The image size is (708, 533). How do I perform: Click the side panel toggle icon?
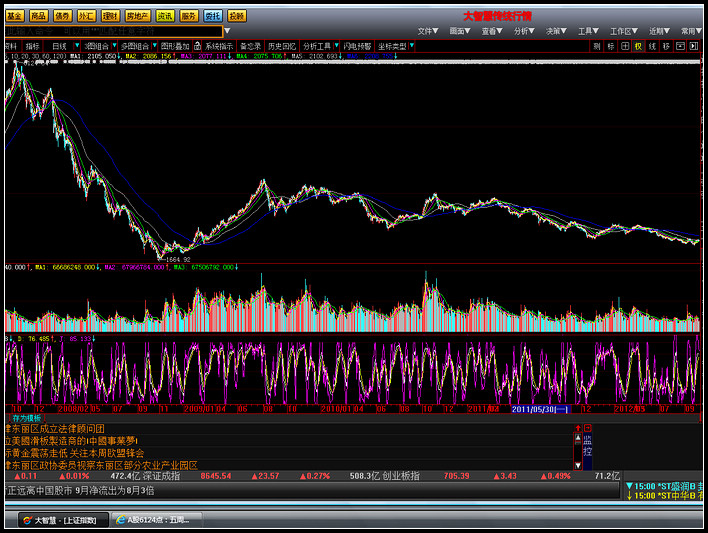694,46
